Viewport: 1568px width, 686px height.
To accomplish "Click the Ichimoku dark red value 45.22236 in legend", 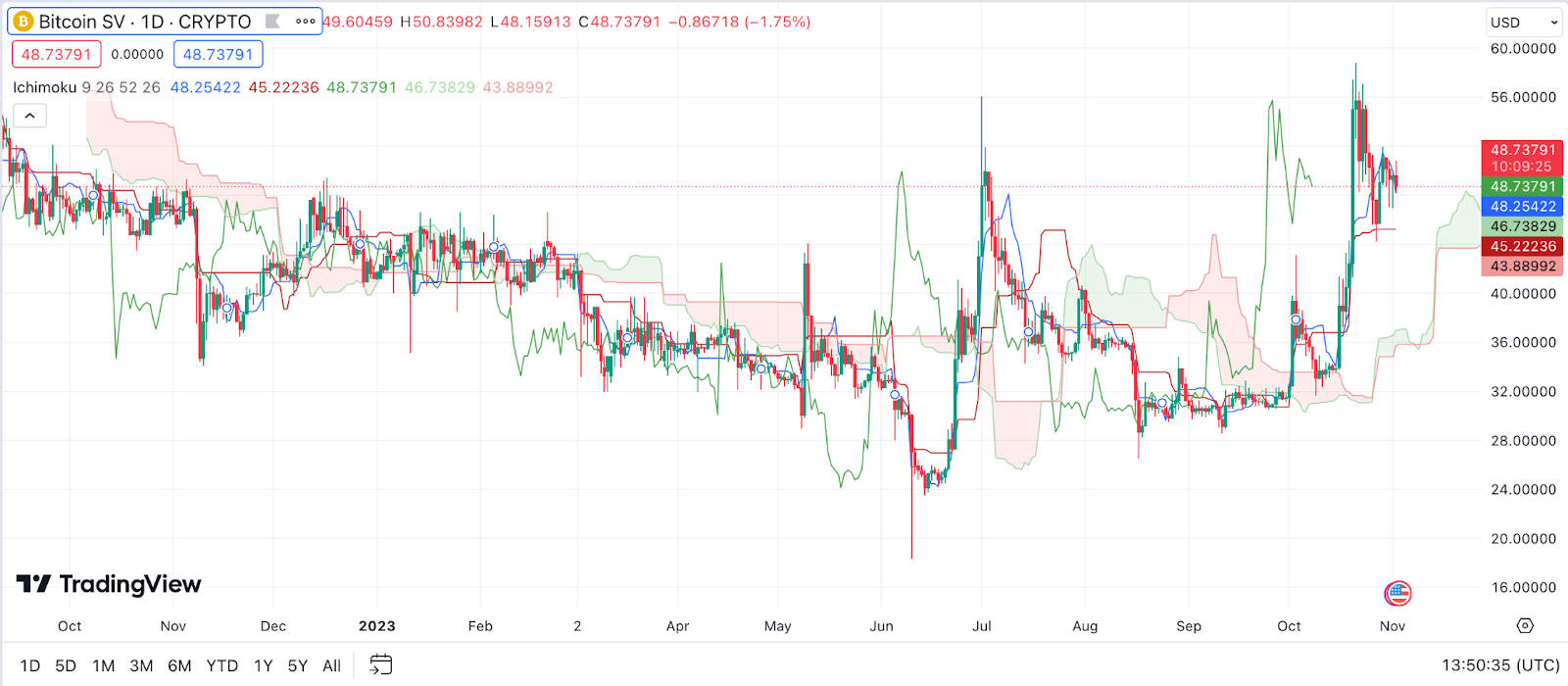I will click(x=283, y=87).
